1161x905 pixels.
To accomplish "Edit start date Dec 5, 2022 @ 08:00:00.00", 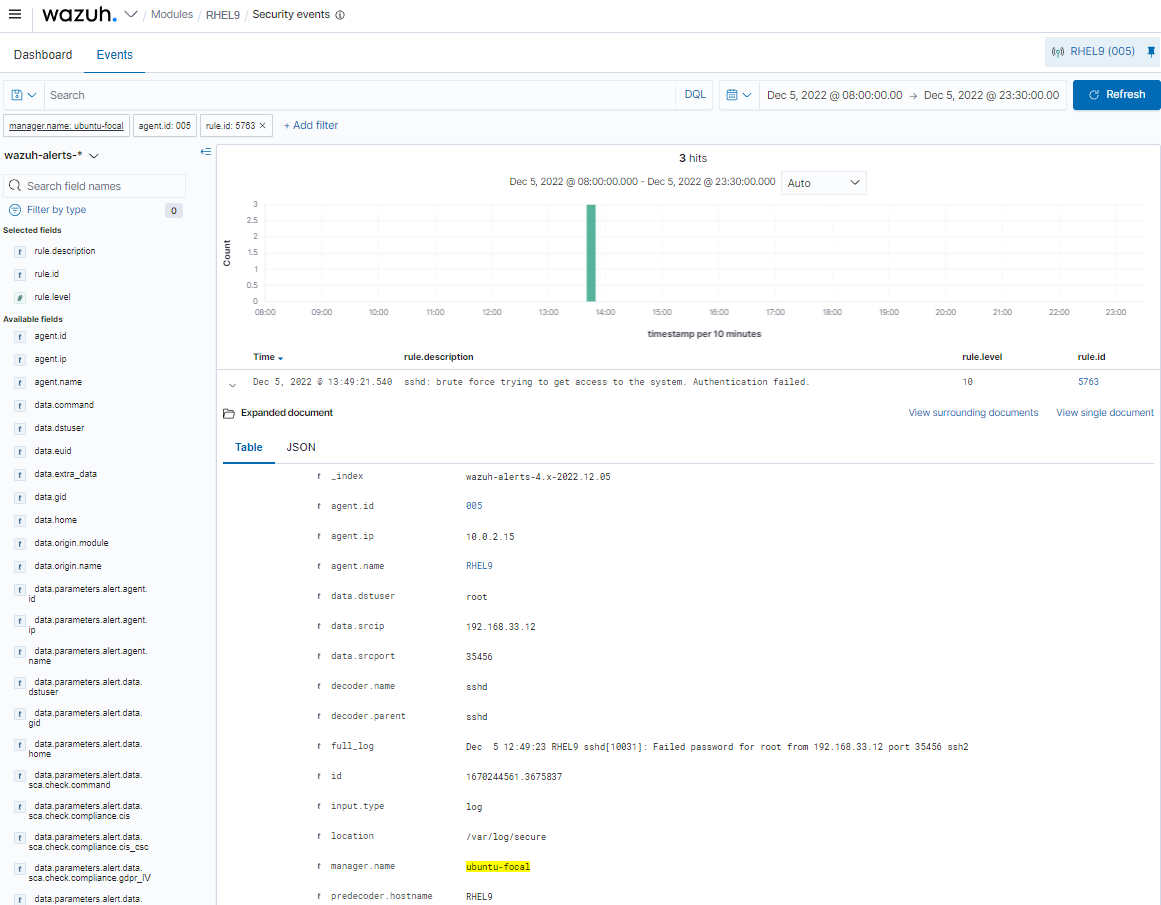I will [x=834, y=95].
